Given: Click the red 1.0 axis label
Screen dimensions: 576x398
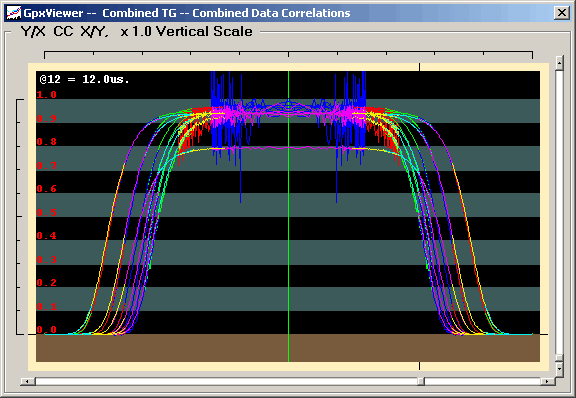Looking at the screenshot, I should (47, 95).
